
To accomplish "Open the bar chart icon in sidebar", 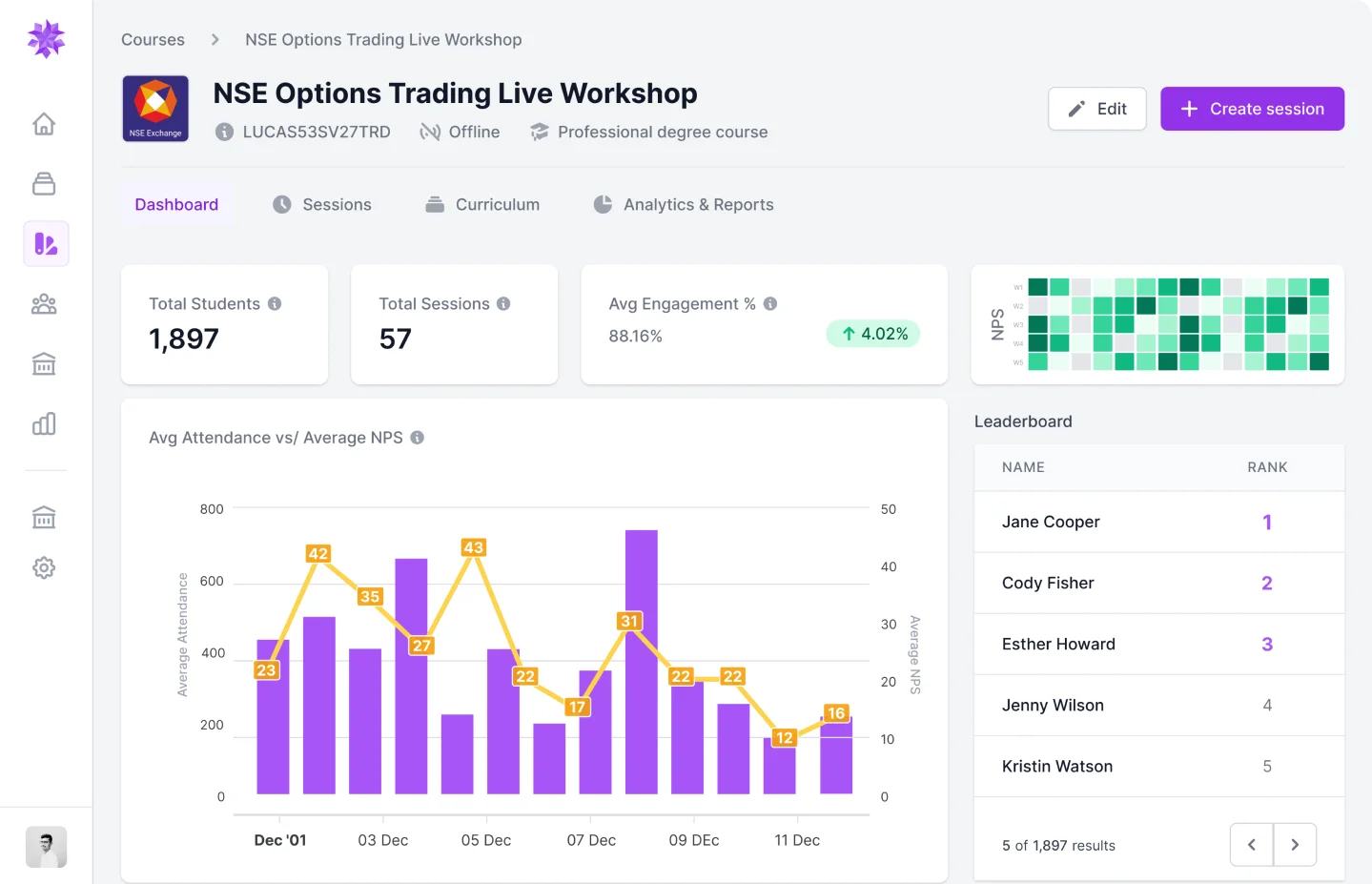I will click(44, 423).
